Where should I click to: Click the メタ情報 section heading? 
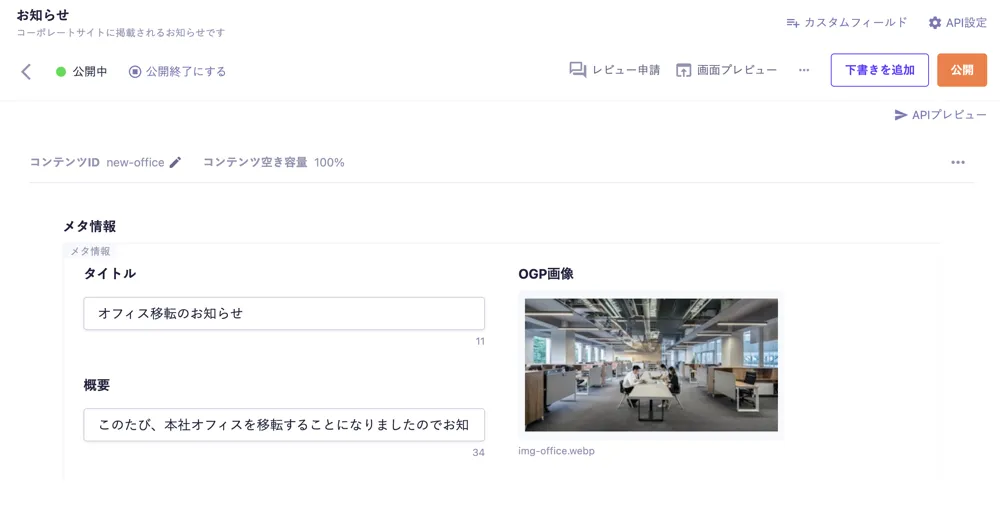[89, 226]
